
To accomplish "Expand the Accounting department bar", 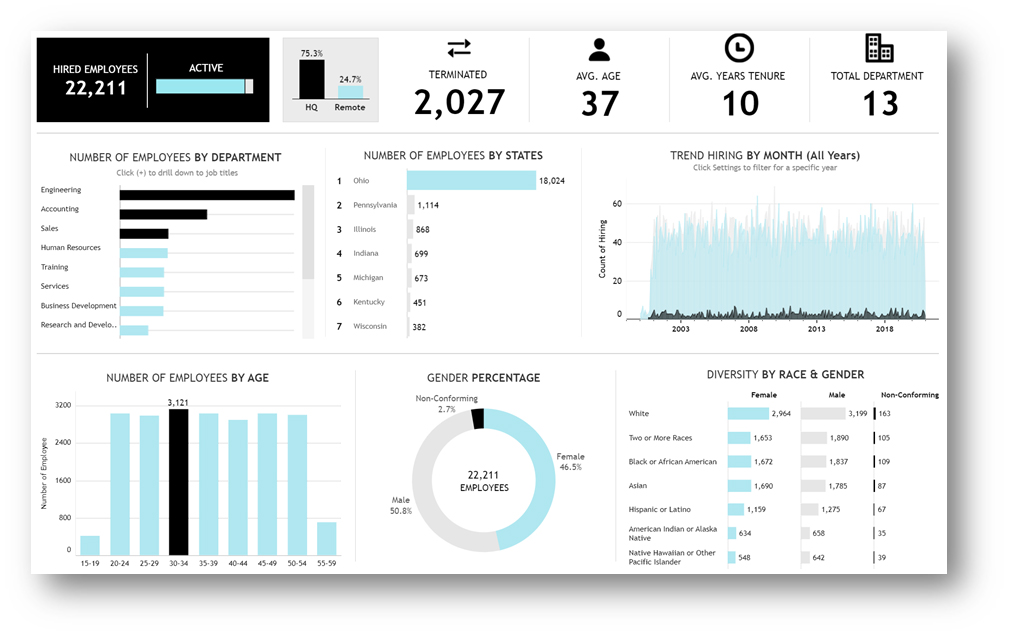I will (x=163, y=214).
